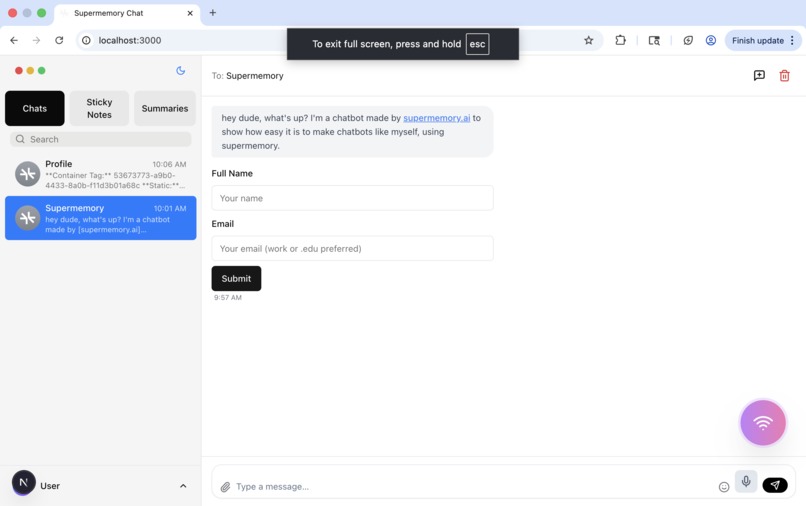Click the To: Supermemory header text
The width and height of the screenshot is (806, 506).
247,76
